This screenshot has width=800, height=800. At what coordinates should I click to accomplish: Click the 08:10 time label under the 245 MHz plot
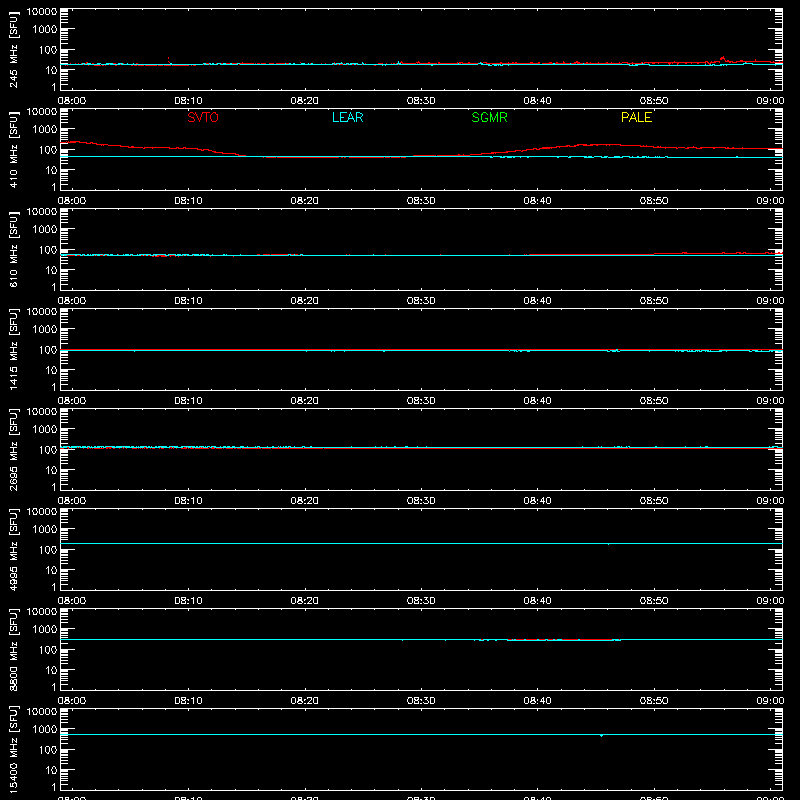[188, 101]
